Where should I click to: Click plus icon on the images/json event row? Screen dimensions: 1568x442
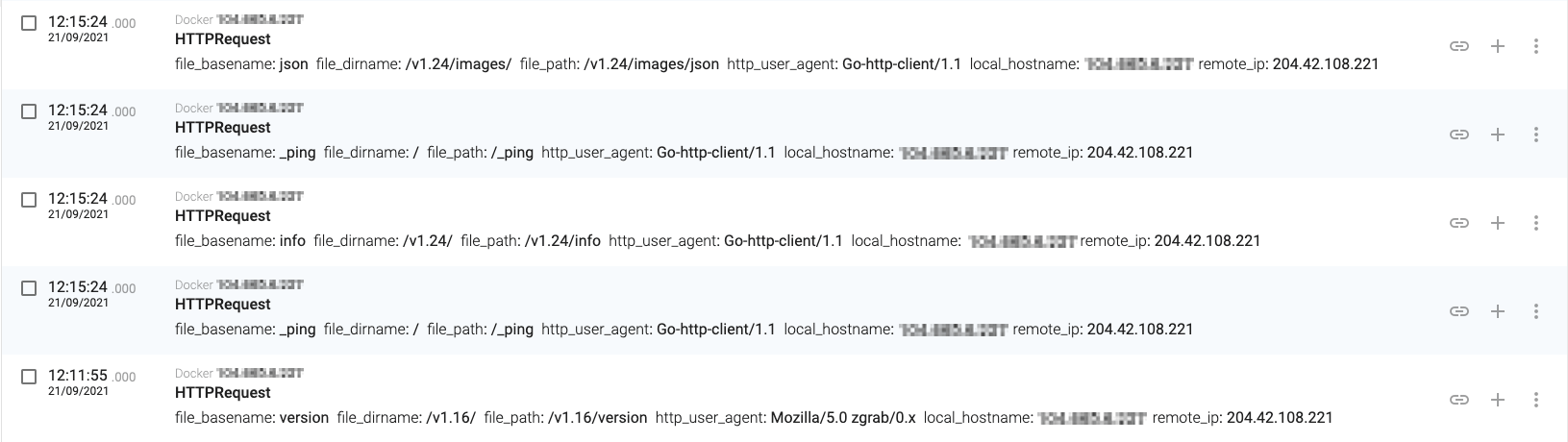pyautogui.click(x=1497, y=46)
